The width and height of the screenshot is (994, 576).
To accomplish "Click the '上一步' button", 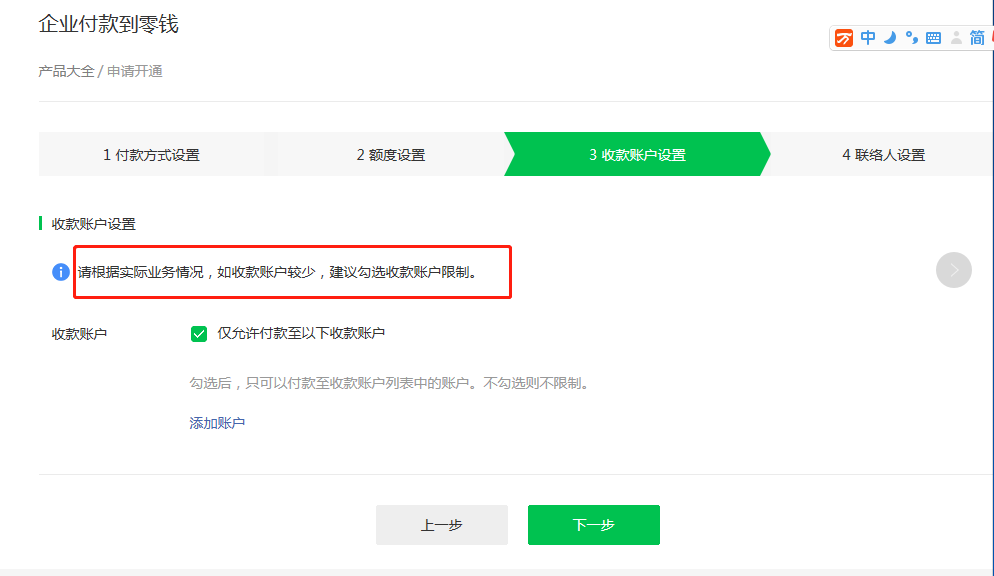I will [x=442, y=525].
